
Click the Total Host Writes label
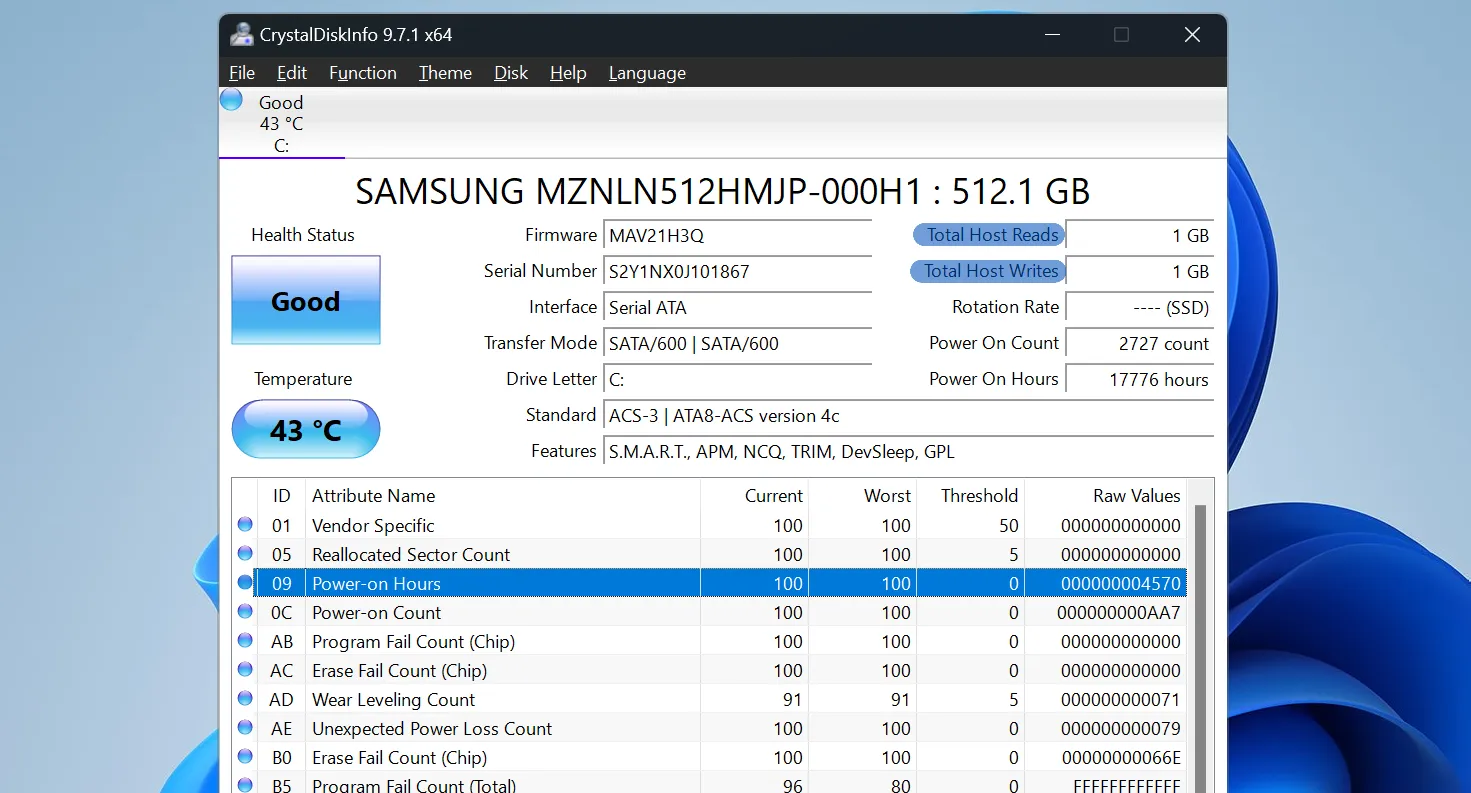click(x=988, y=271)
